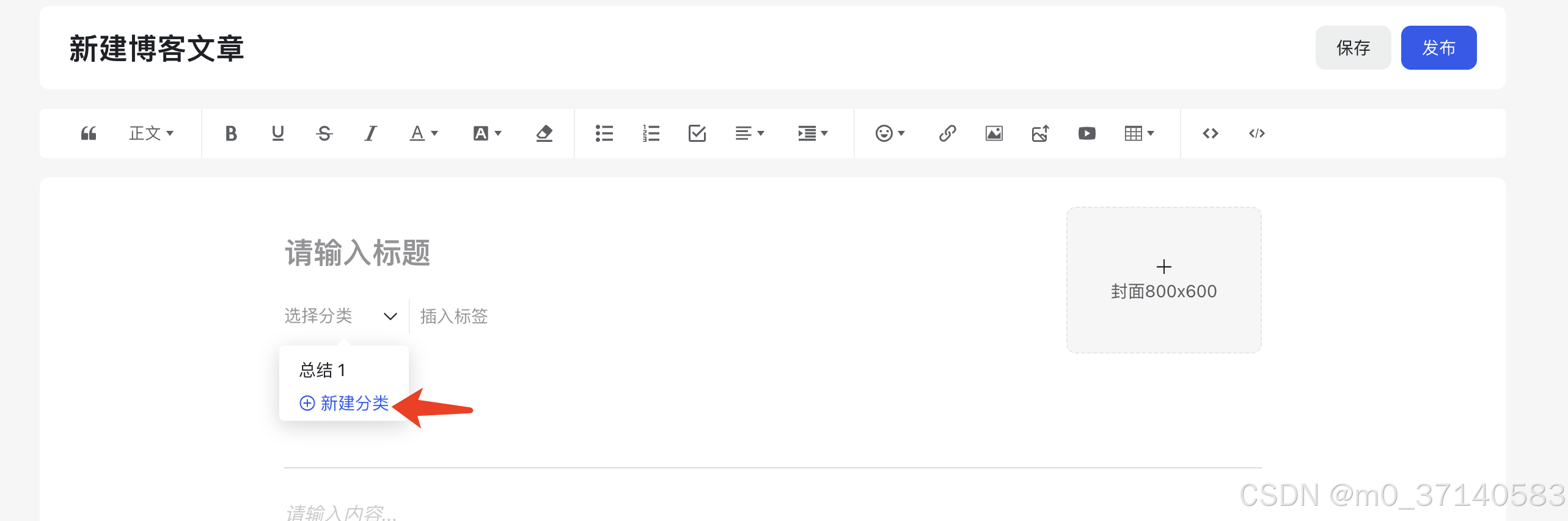Open the 正文 heading style dropdown

pyautogui.click(x=151, y=133)
